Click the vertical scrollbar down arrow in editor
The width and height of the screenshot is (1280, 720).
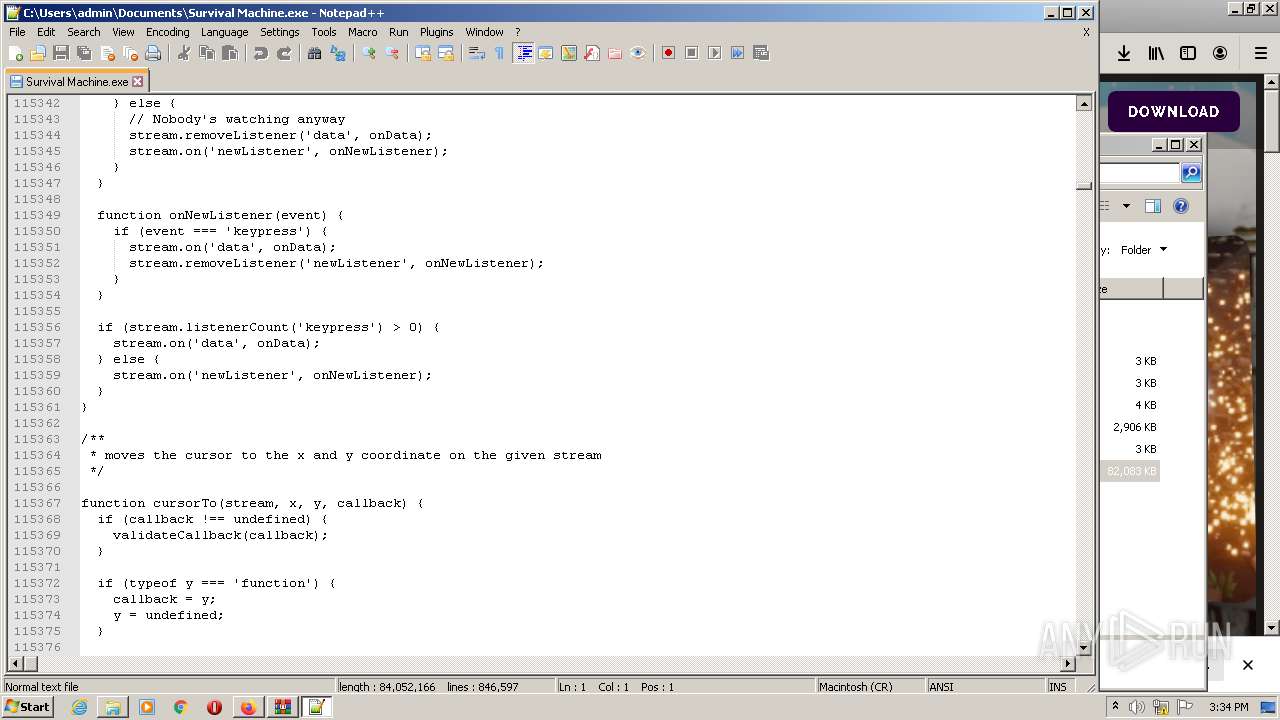1084,647
